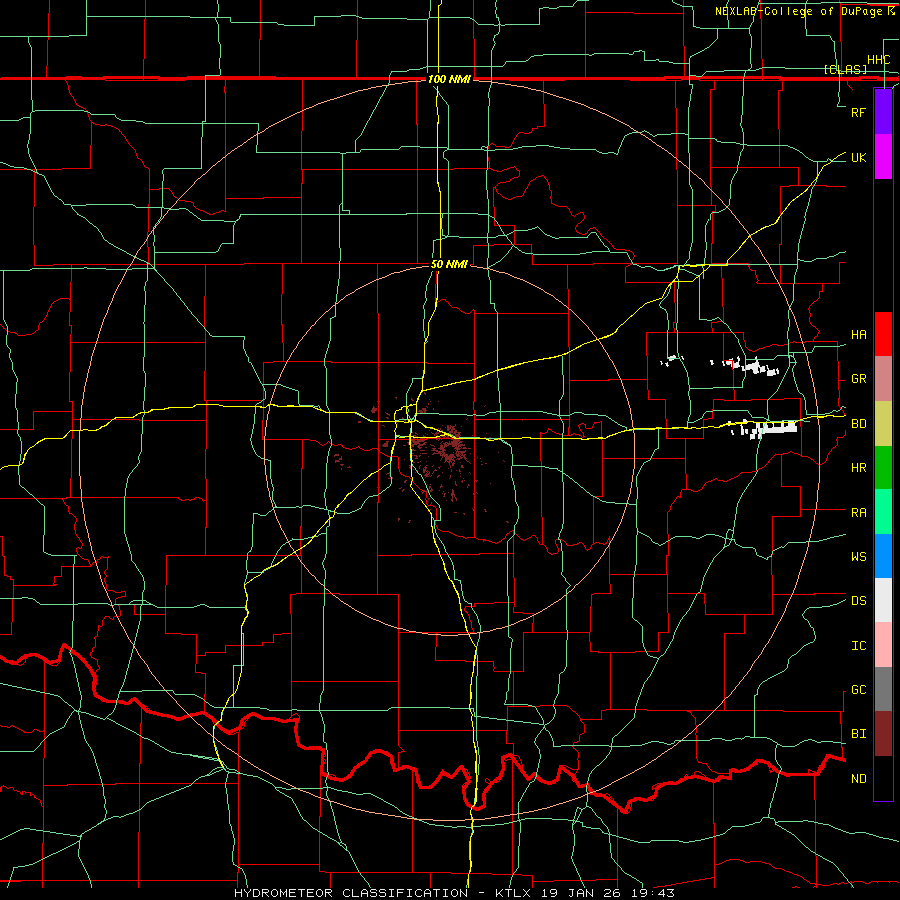The height and width of the screenshot is (900, 900).
Task: Click the ND legend label
Action: (x=858, y=779)
